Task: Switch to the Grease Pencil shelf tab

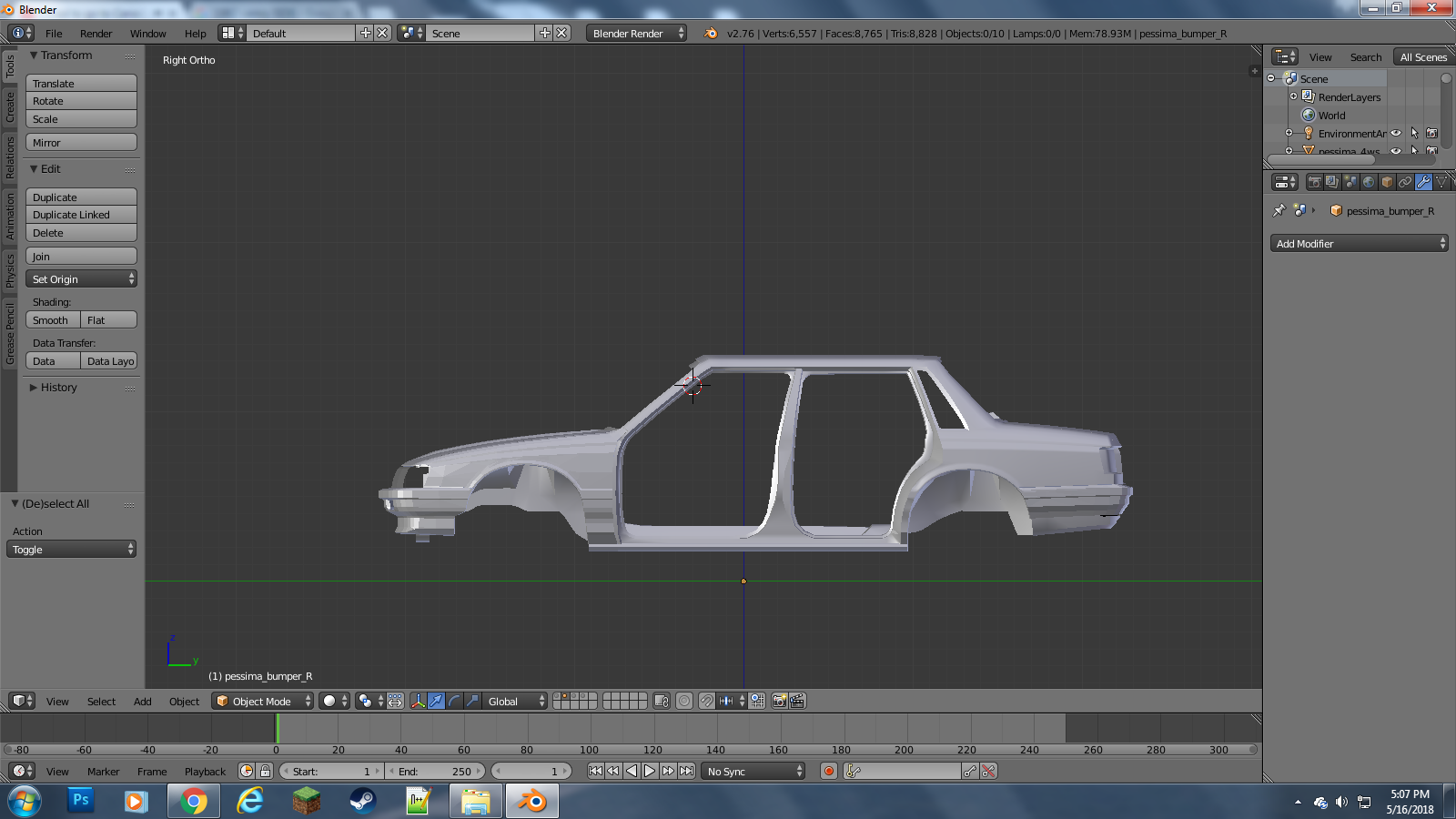Action: click(10, 334)
